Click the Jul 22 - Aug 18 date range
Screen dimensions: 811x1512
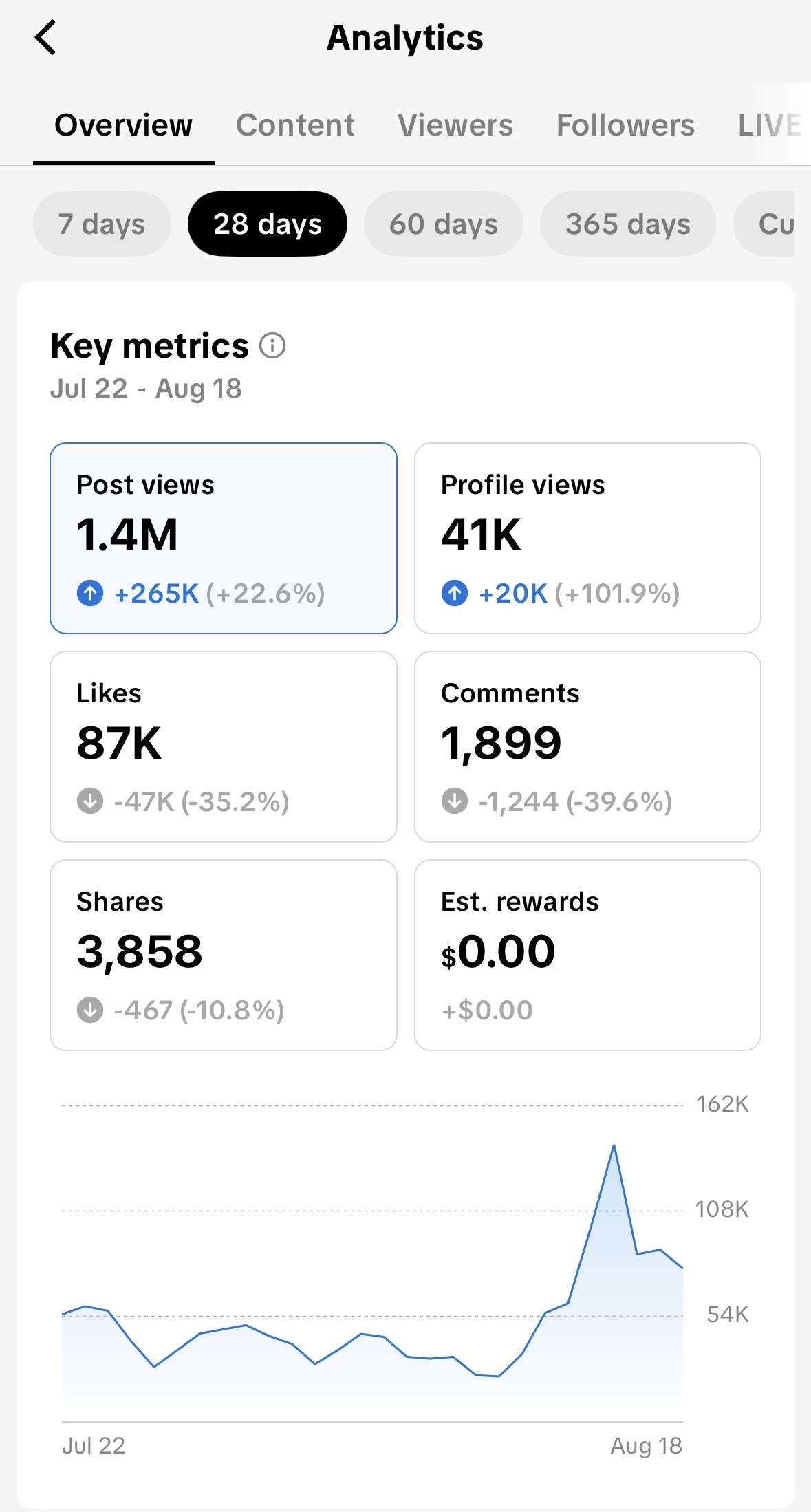coord(146,389)
